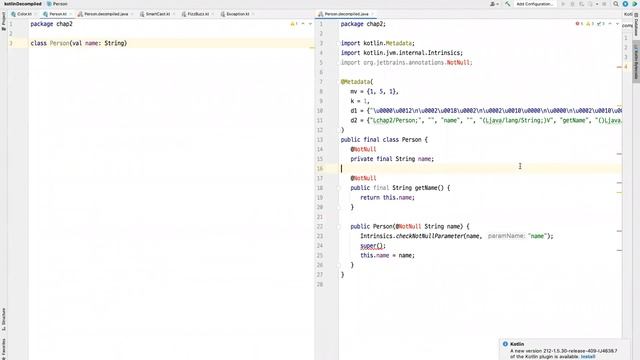Viewport: 640px width, 360px height.
Task: Open Person.decompiled.java tab in left pane
Action: tap(103, 14)
